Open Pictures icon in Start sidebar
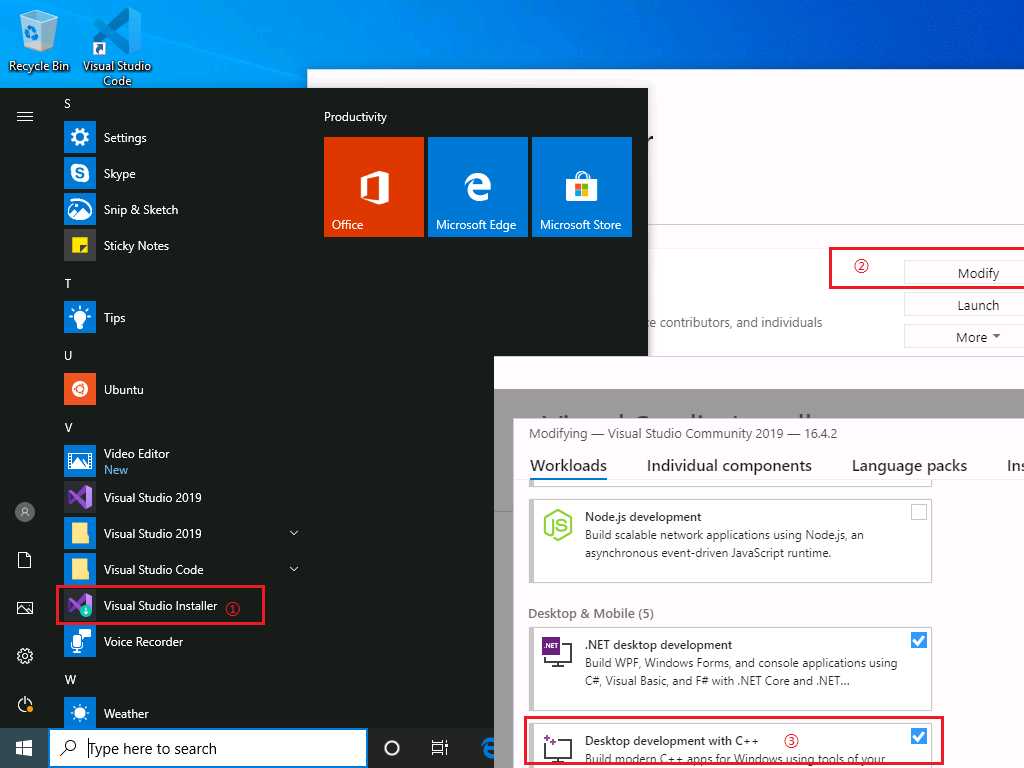This screenshot has height=768, width=1024. pyautogui.click(x=25, y=608)
